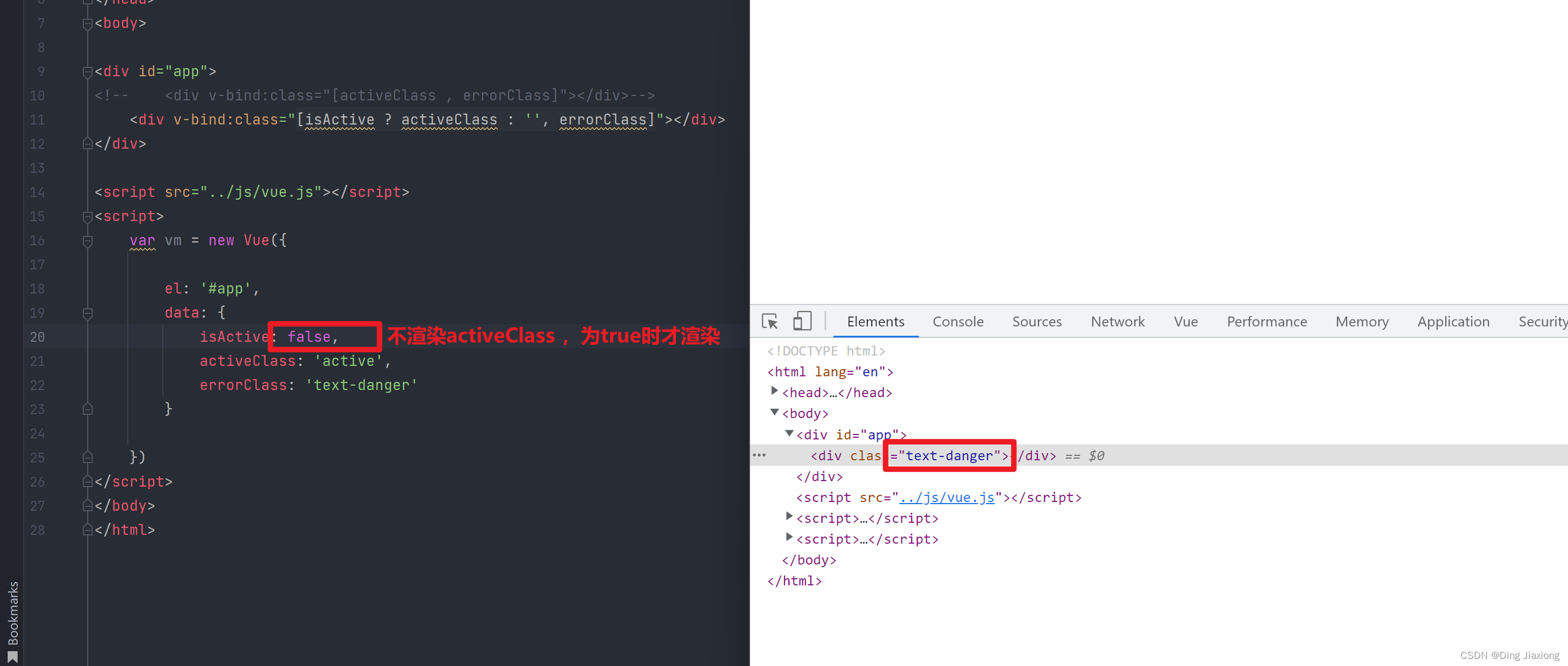
Task: Click the closing div fold marker line 12
Action: (87, 144)
